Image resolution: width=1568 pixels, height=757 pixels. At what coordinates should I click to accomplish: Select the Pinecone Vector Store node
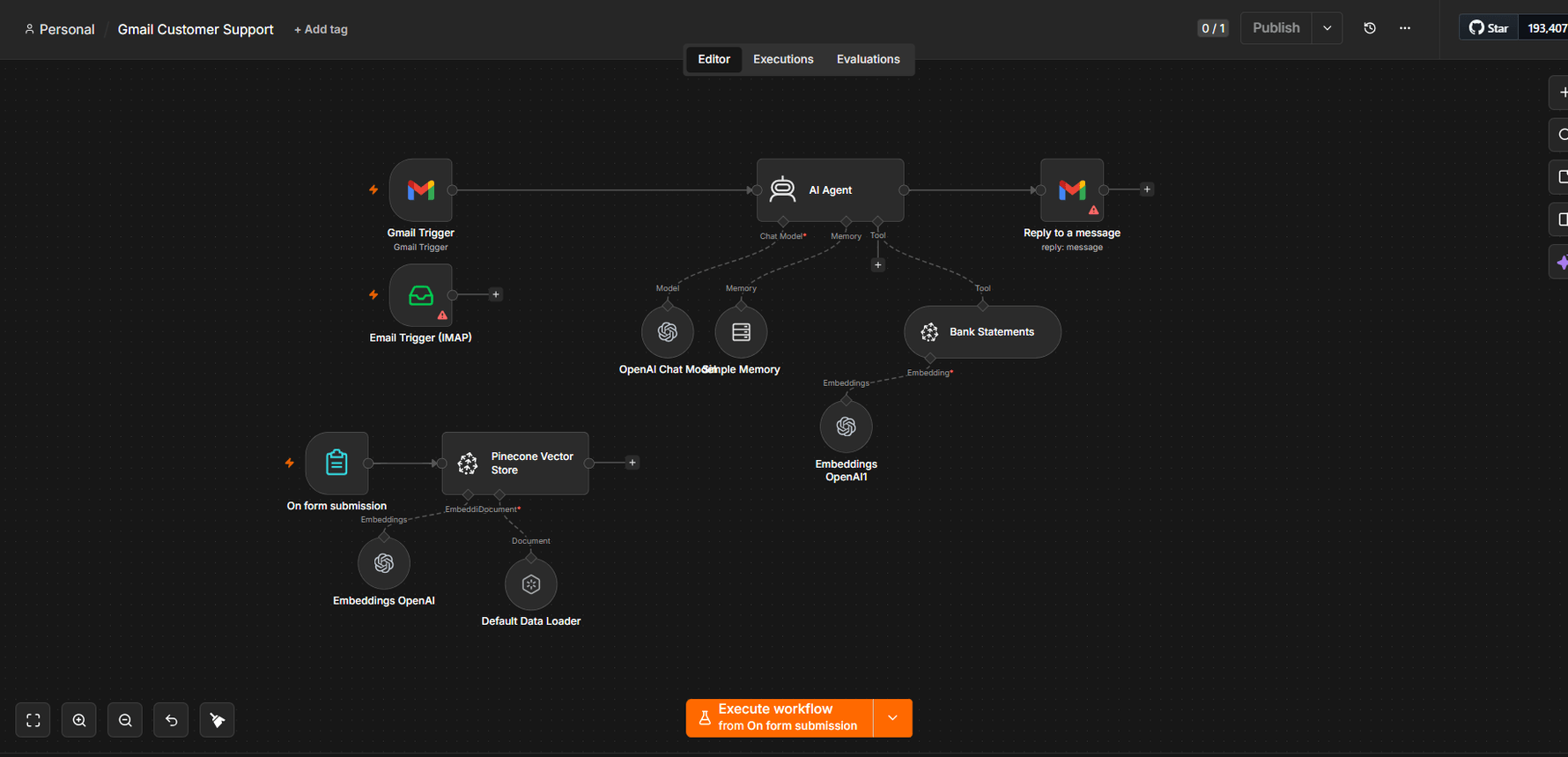click(x=515, y=463)
